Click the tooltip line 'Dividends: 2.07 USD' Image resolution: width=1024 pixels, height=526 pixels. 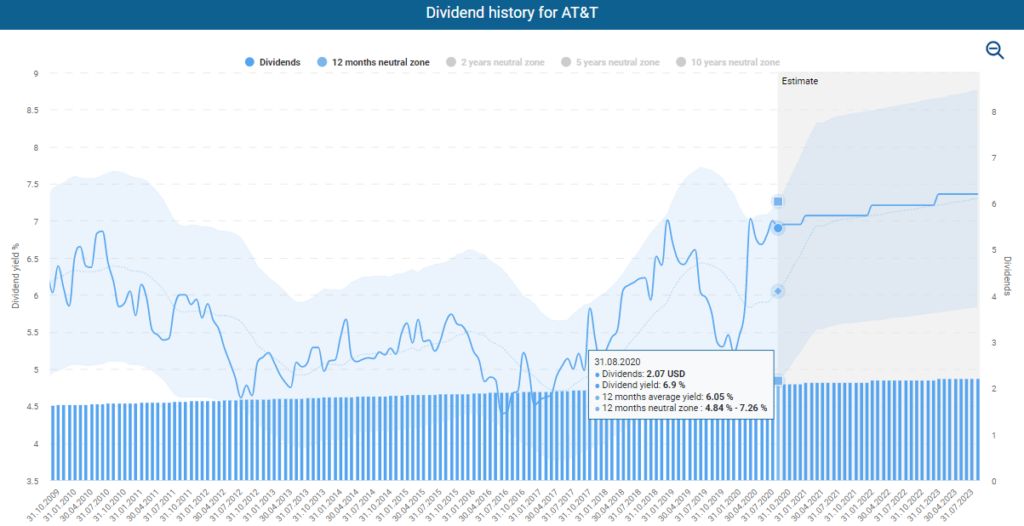(640, 374)
